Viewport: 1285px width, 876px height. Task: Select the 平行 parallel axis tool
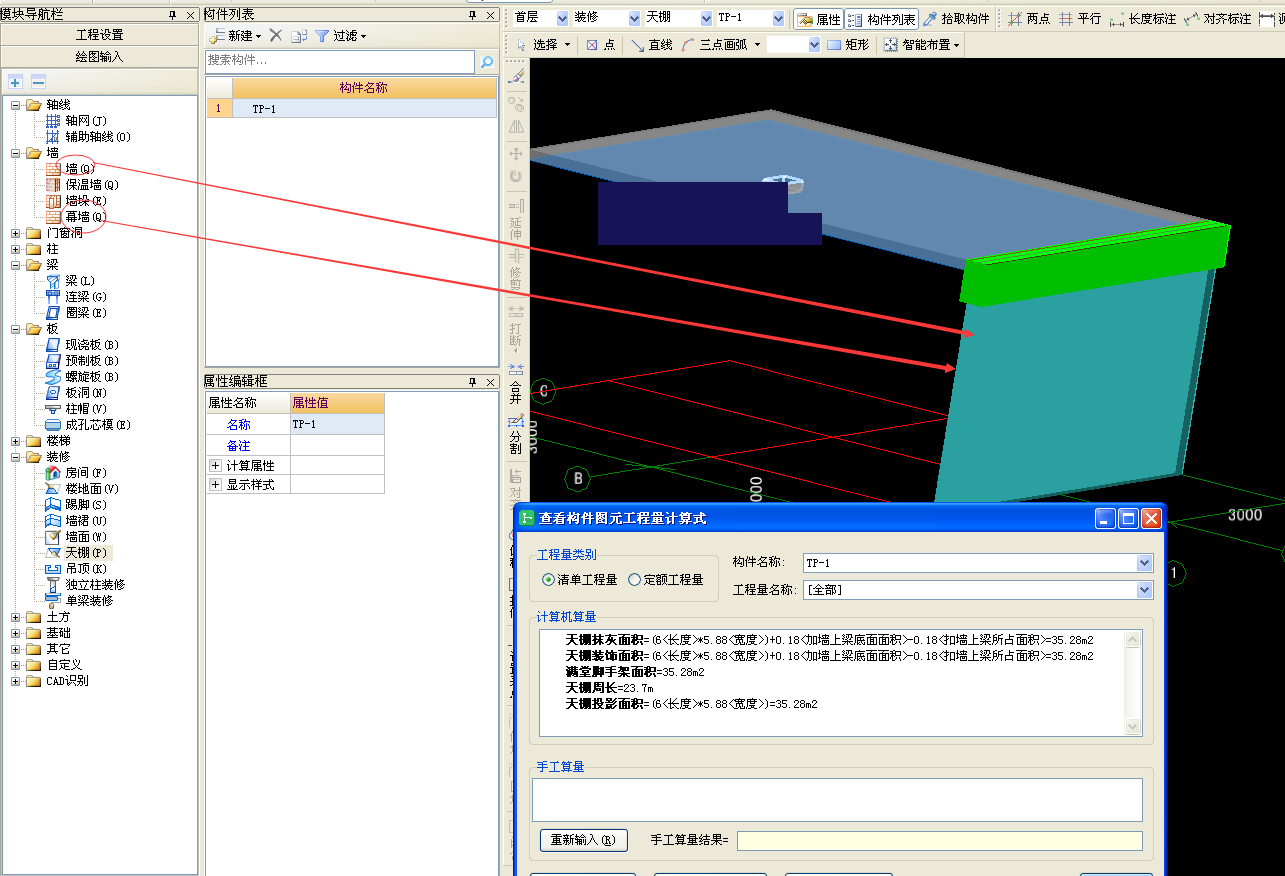point(1080,19)
